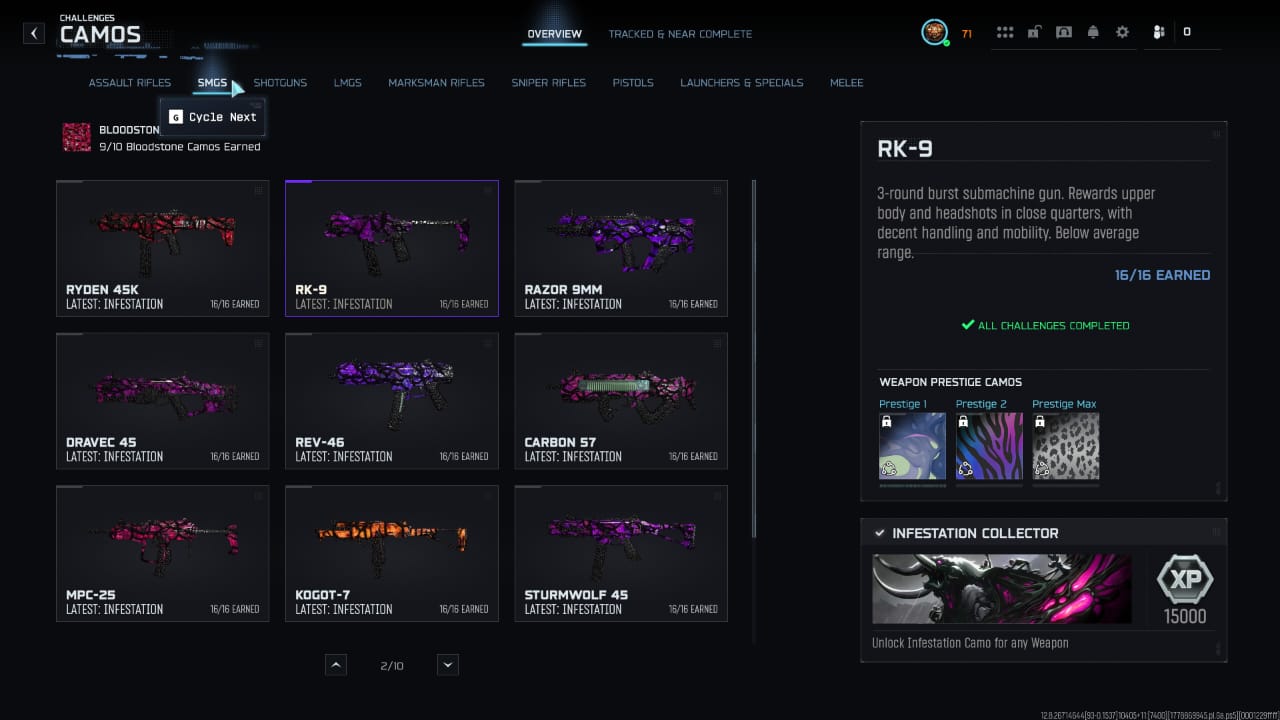
Task: Select the locked Prestige Max camo
Action: [x=1065, y=446]
